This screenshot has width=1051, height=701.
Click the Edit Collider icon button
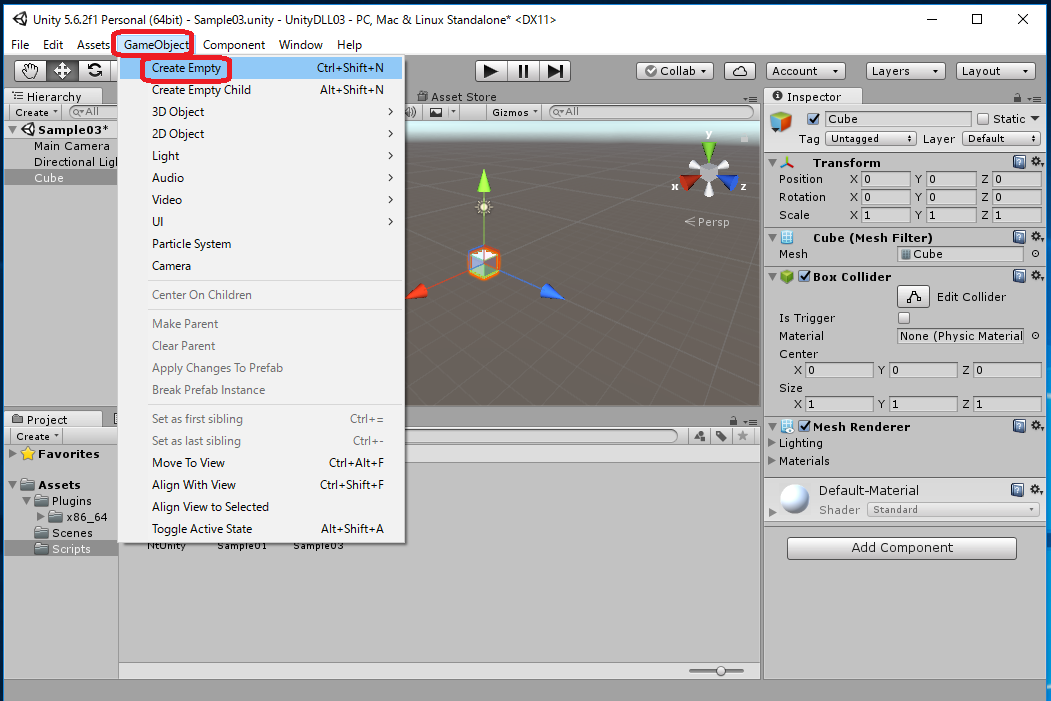[912, 297]
